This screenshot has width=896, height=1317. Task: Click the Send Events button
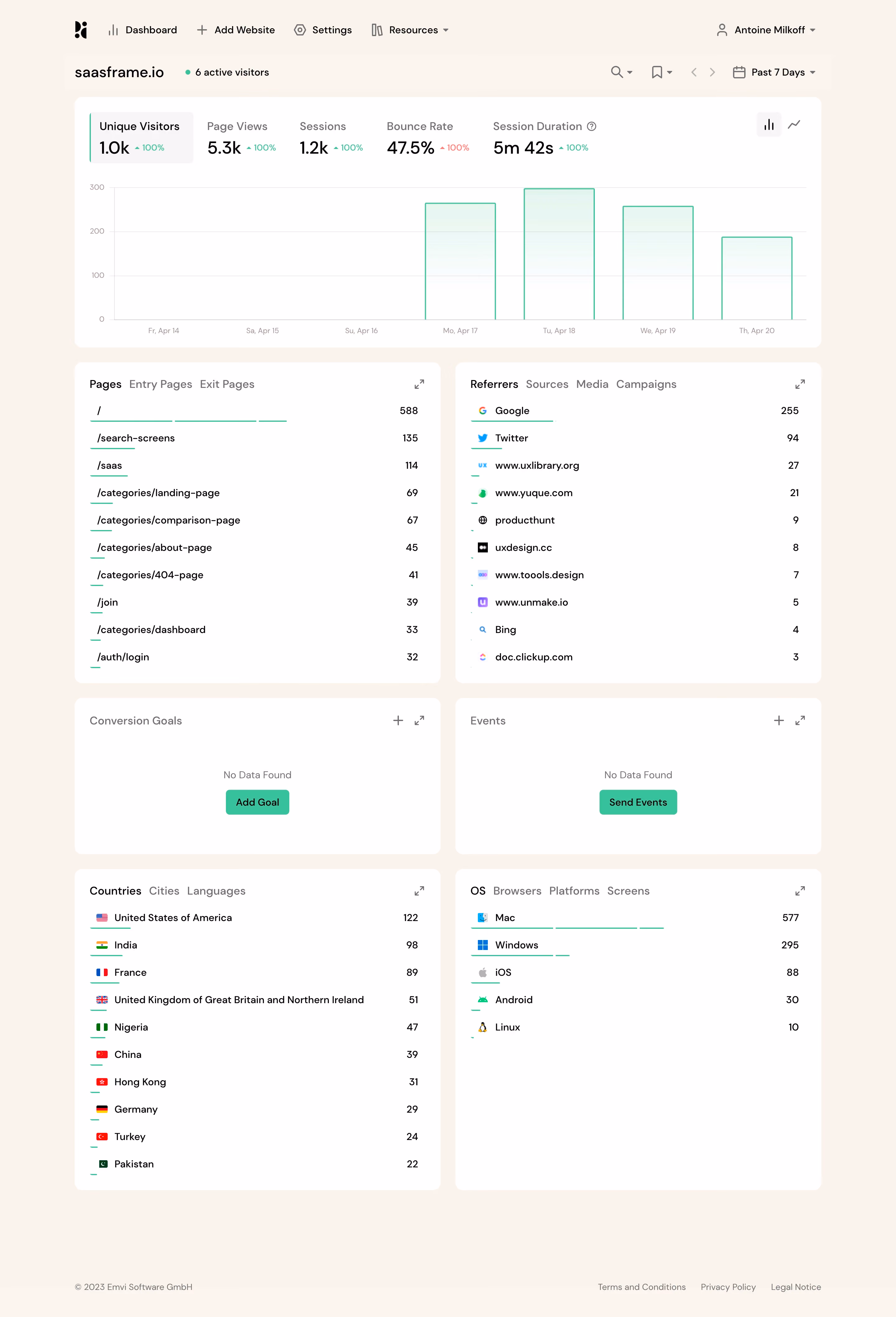point(638,802)
